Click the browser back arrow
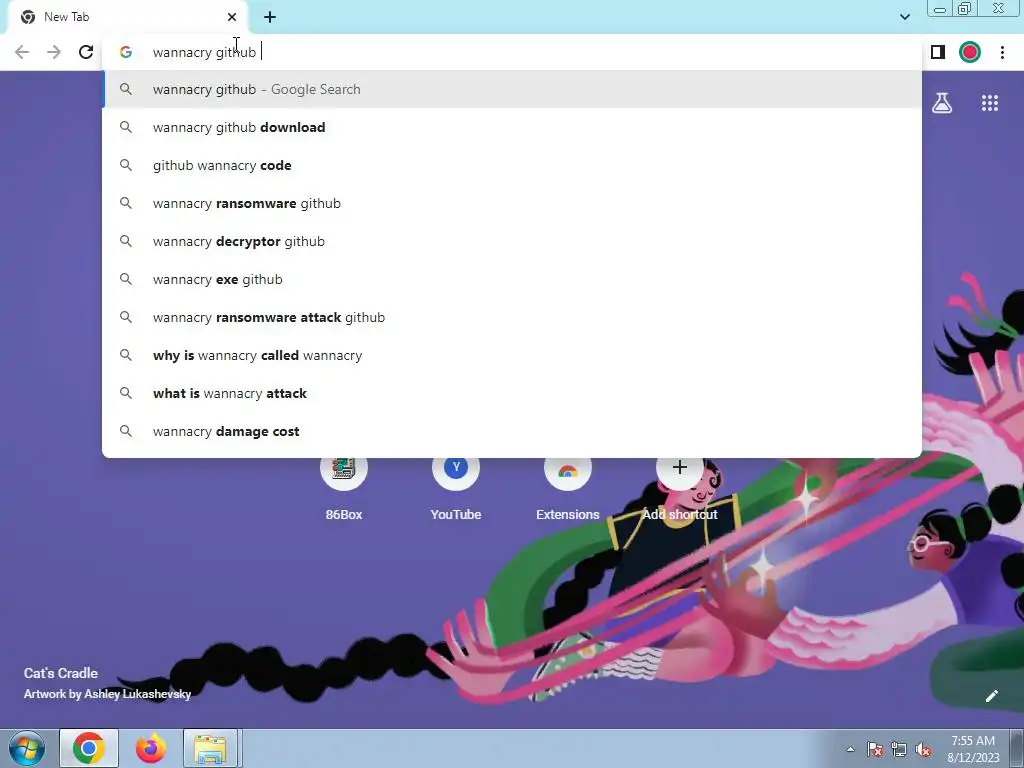The height and width of the screenshot is (768, 1024). click(x=22, y=52)
